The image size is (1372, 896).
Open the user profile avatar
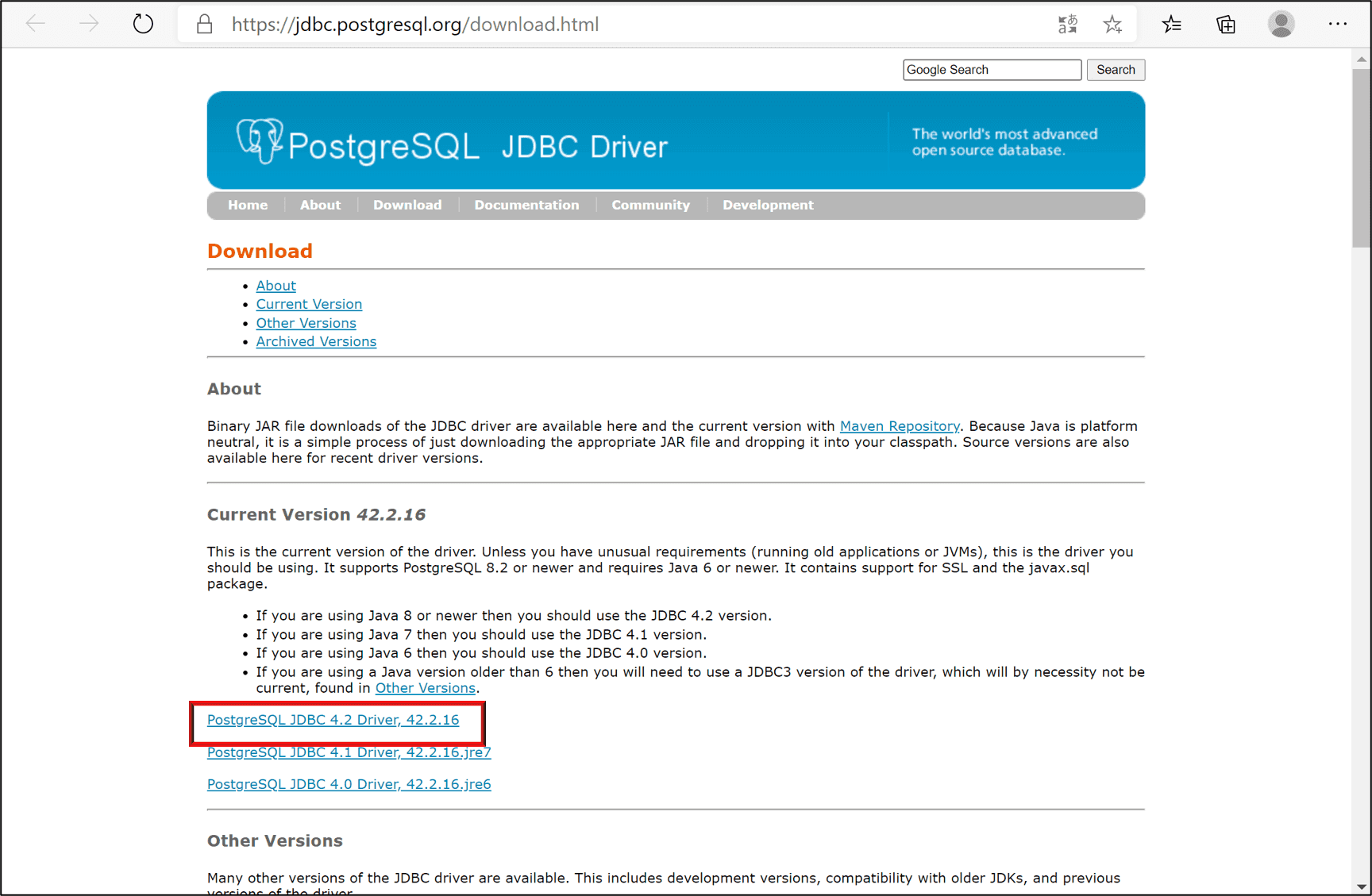pyautogui.click(x=1281, y=24)
